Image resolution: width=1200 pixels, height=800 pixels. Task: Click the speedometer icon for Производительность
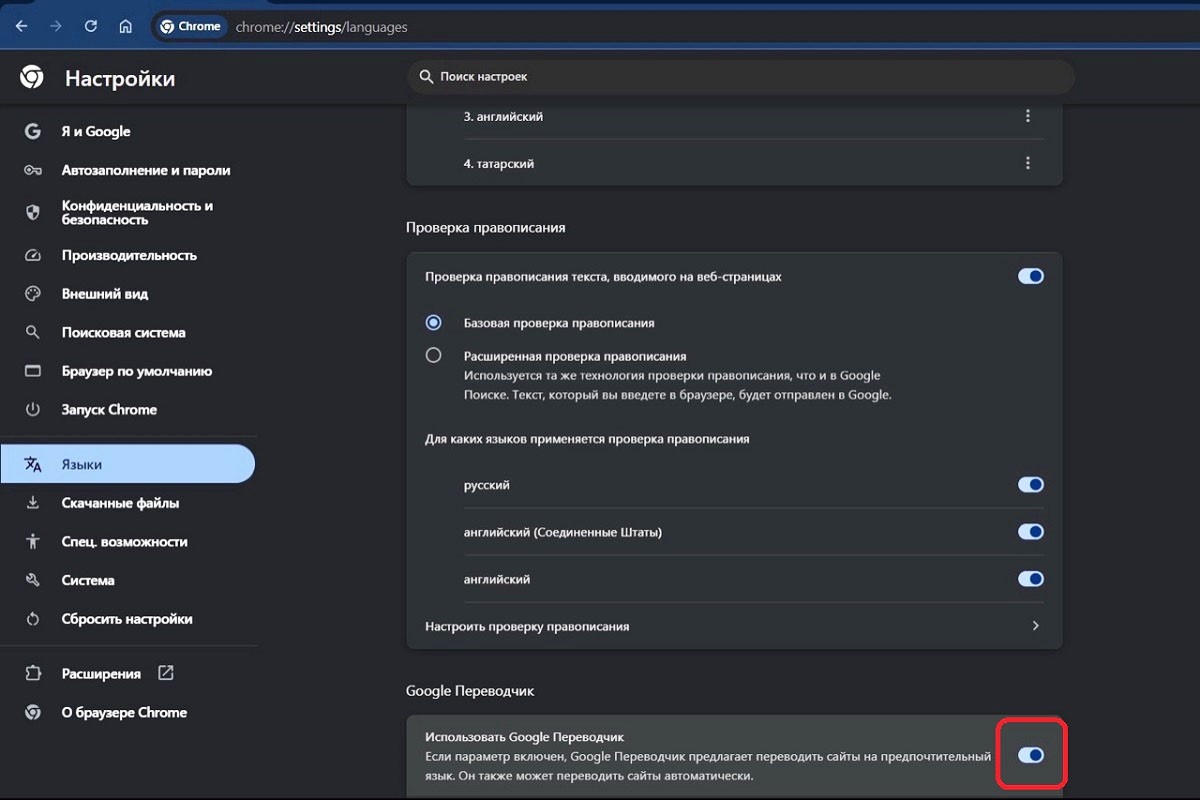(x=33, y=255)
